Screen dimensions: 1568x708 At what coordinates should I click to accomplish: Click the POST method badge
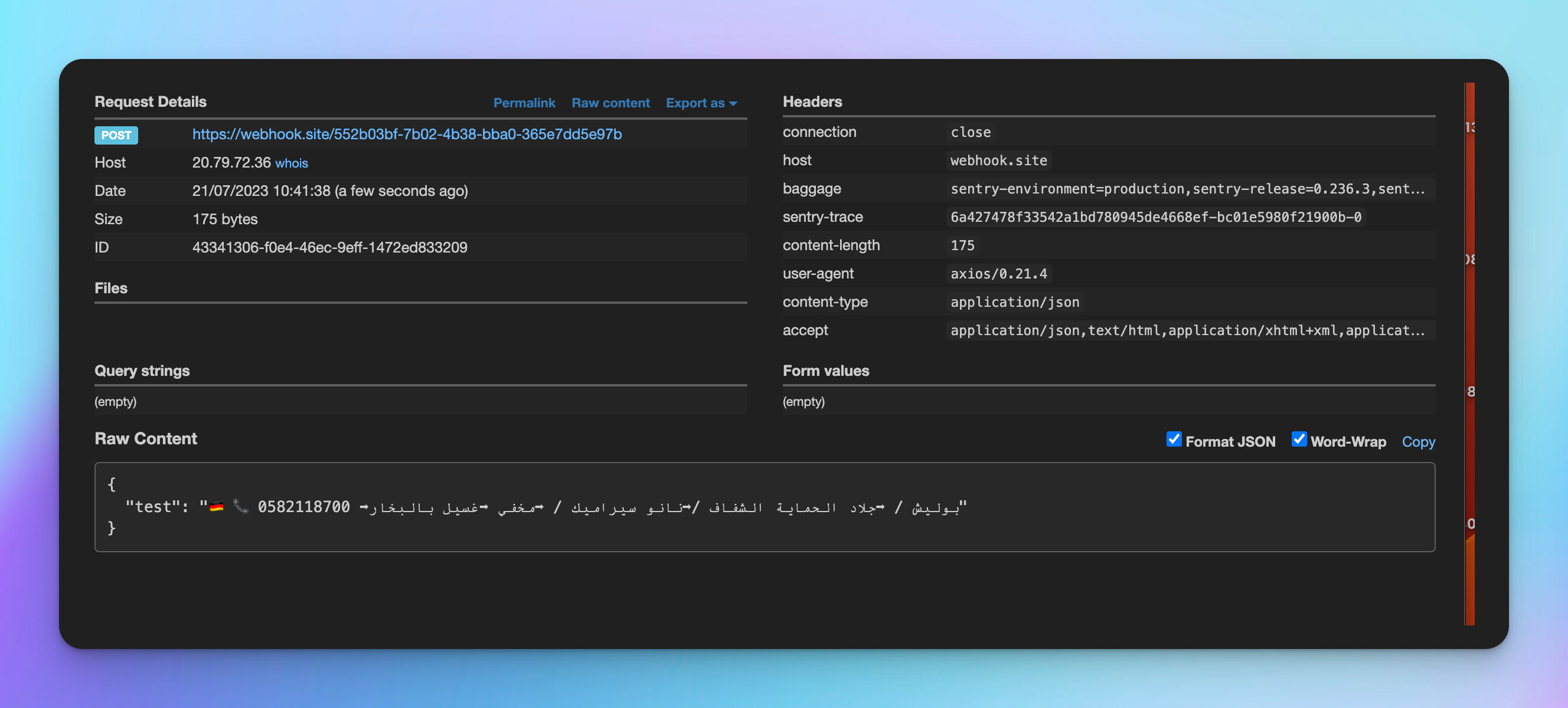coord(116,135)
